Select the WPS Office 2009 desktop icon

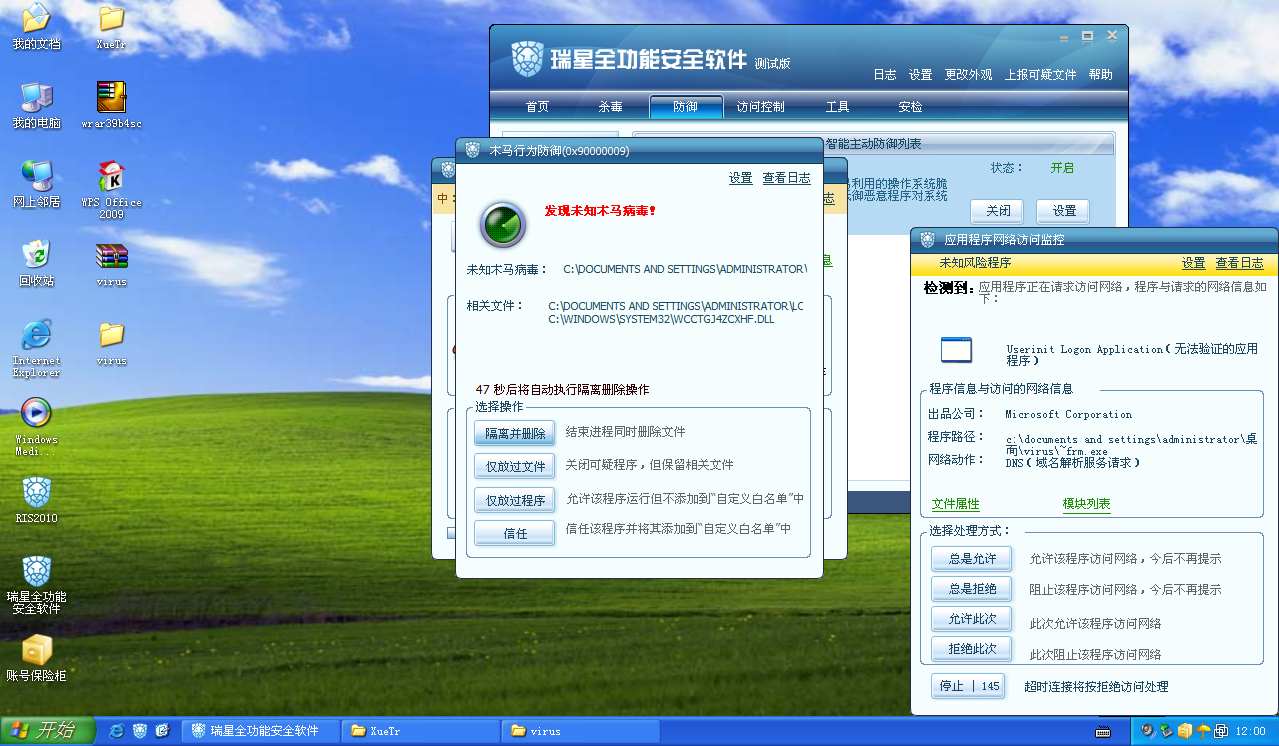click(111, 190)
